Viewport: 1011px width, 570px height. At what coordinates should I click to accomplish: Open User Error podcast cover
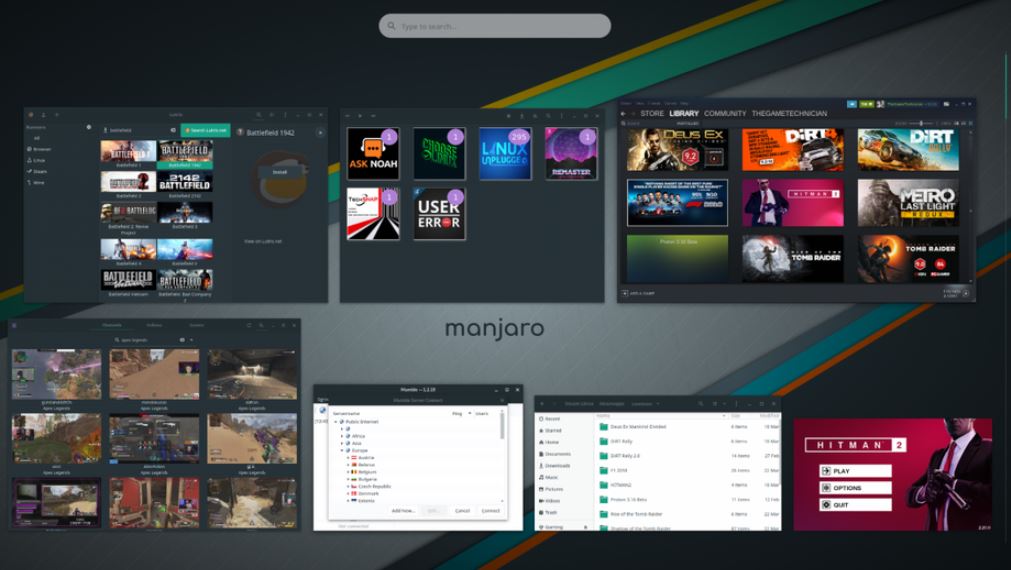tap(439, 214)
